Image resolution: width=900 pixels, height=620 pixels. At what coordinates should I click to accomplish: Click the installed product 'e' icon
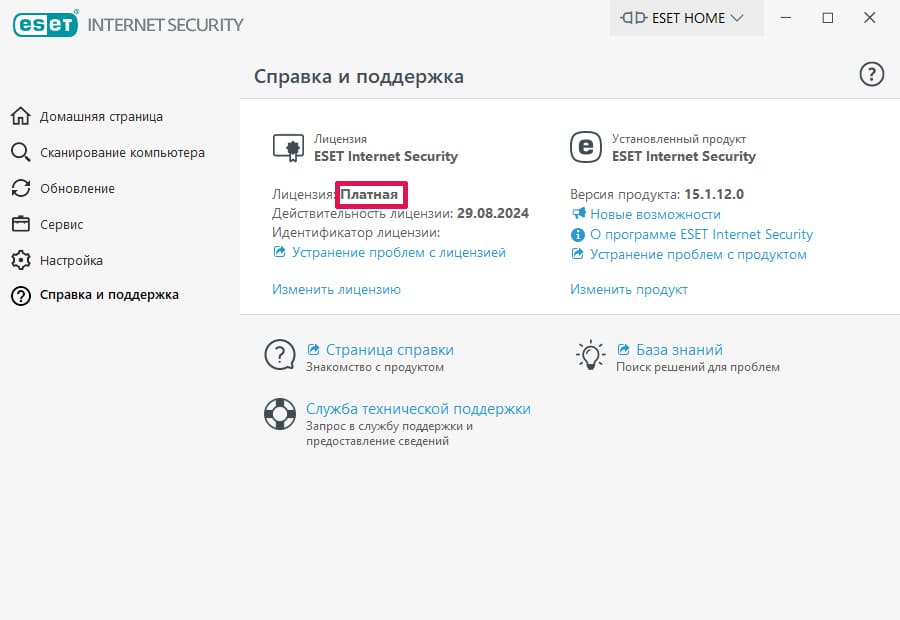[585, 147]
